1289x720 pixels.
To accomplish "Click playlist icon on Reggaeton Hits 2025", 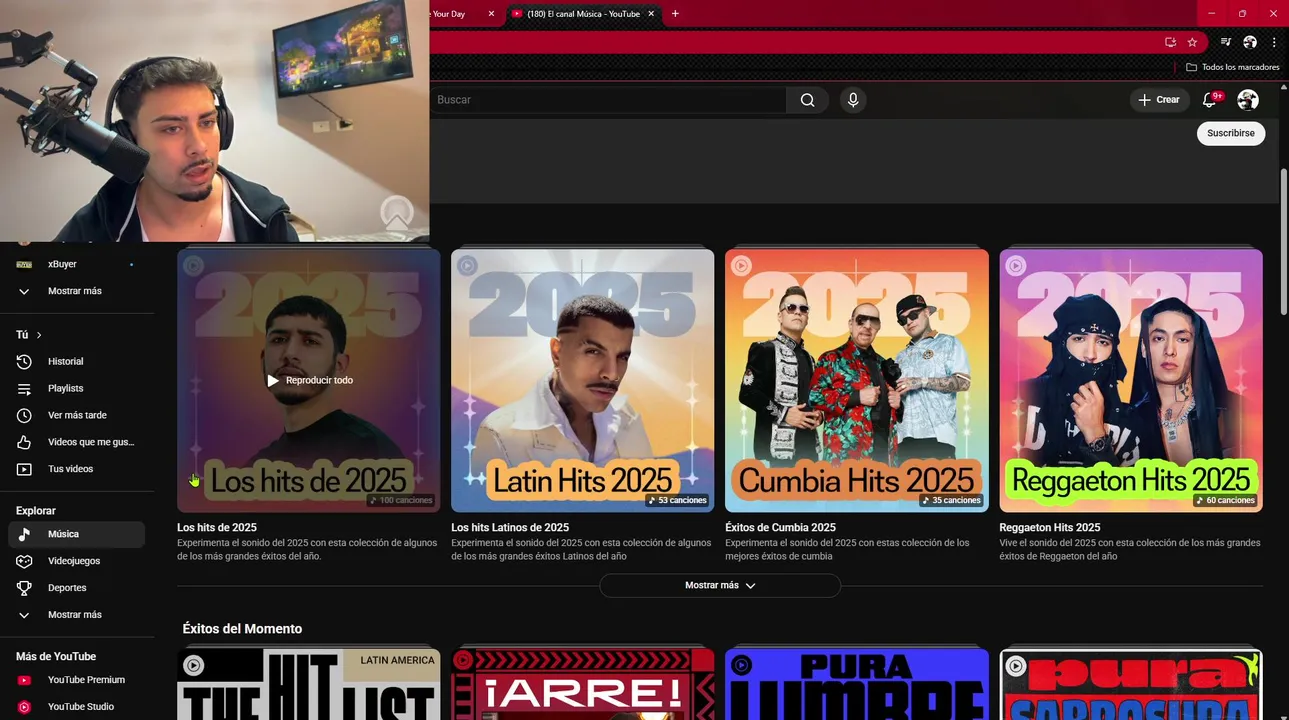I will [x=1016, y=266].
